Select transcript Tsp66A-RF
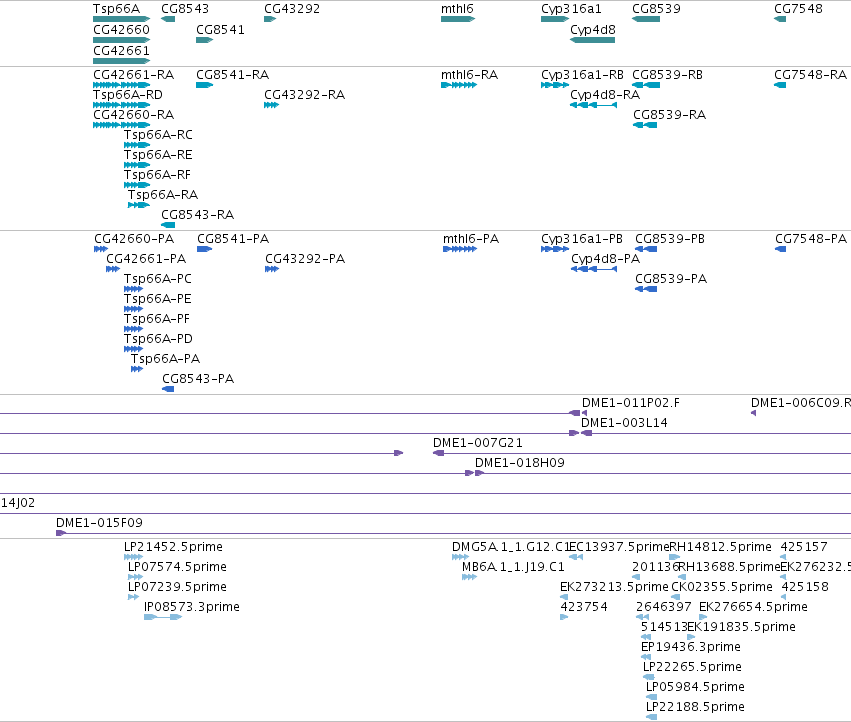Viewport: 851px width, 722px height. (x=137, y=185)
